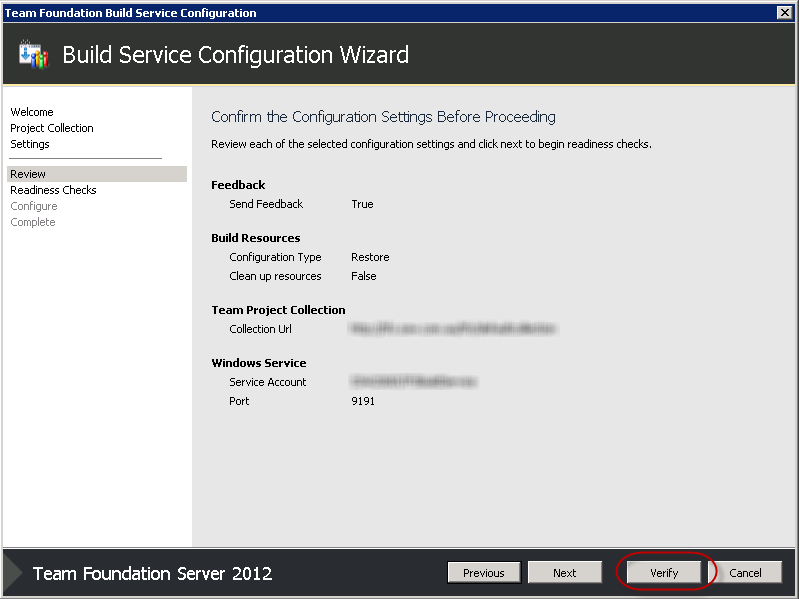Click the blurred service account value

pos(414,382)
